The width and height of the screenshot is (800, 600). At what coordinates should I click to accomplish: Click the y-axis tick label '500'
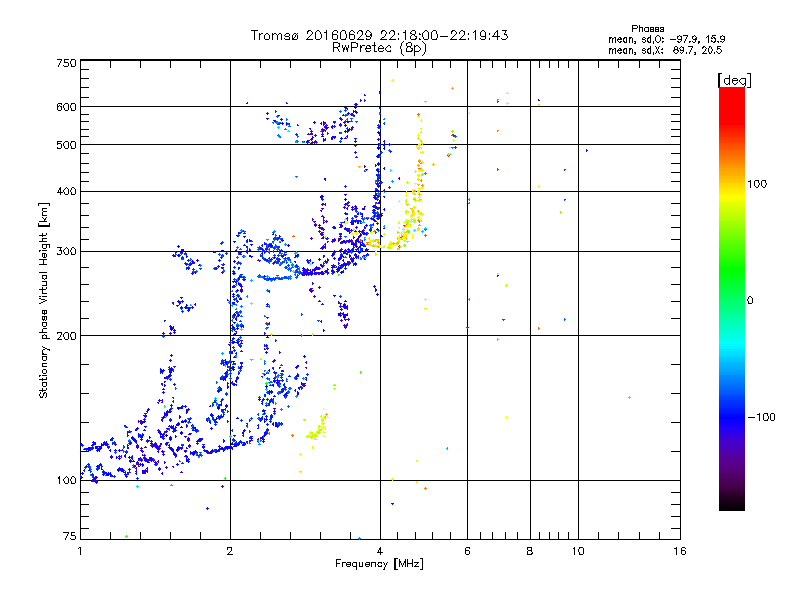click(x=66, y=145)
